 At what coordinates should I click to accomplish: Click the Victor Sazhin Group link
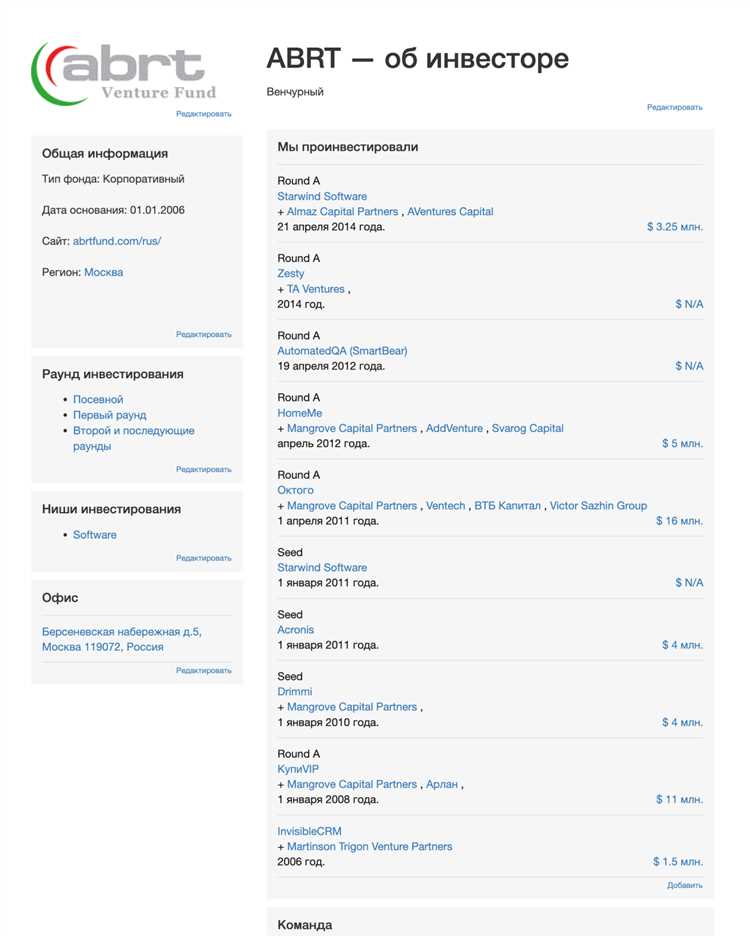pos(598,506)
